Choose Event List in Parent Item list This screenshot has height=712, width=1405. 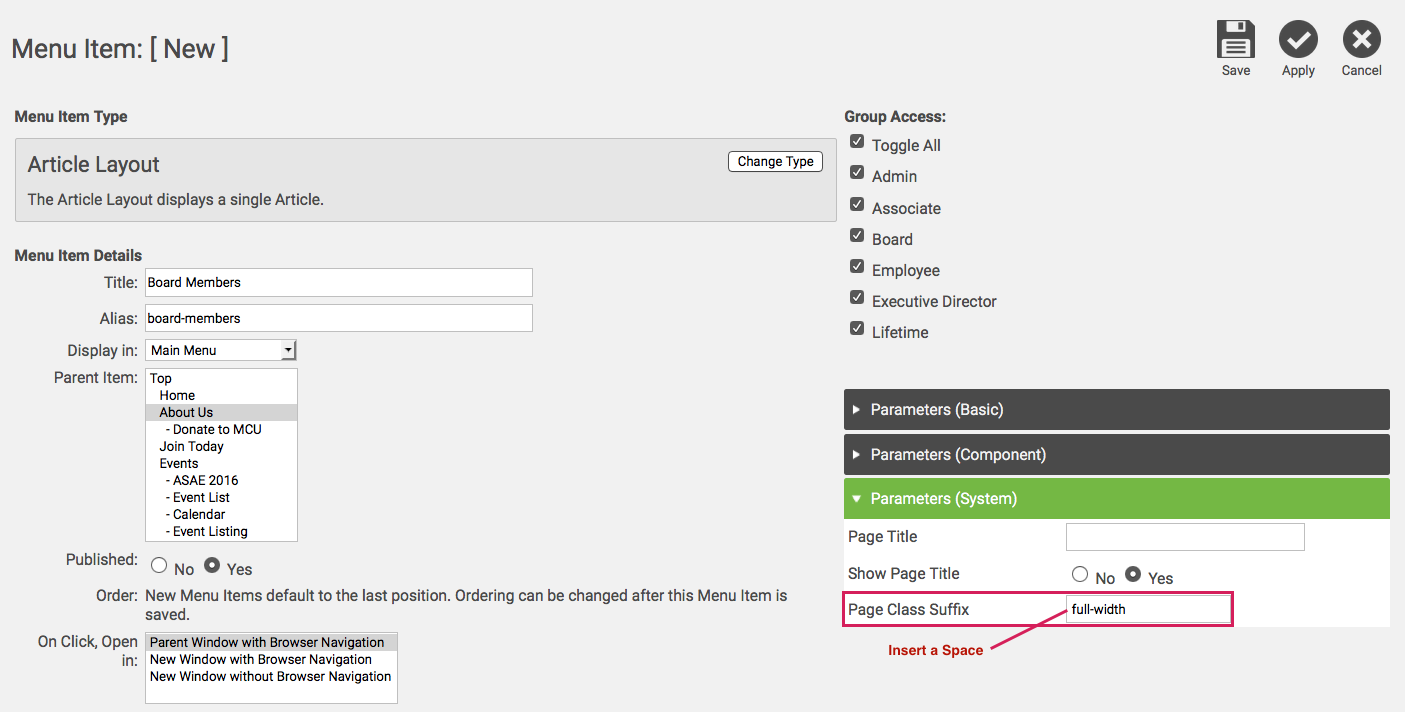click(201, 497)
